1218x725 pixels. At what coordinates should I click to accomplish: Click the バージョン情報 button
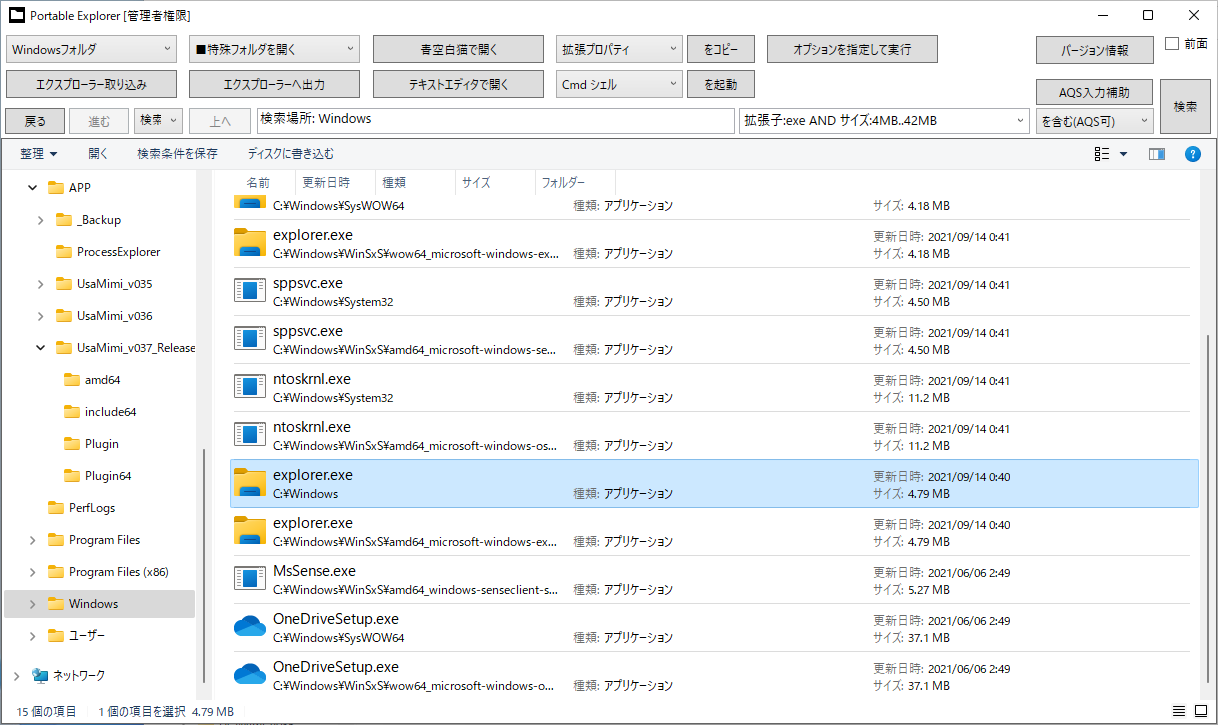[x=1095, y=50]
